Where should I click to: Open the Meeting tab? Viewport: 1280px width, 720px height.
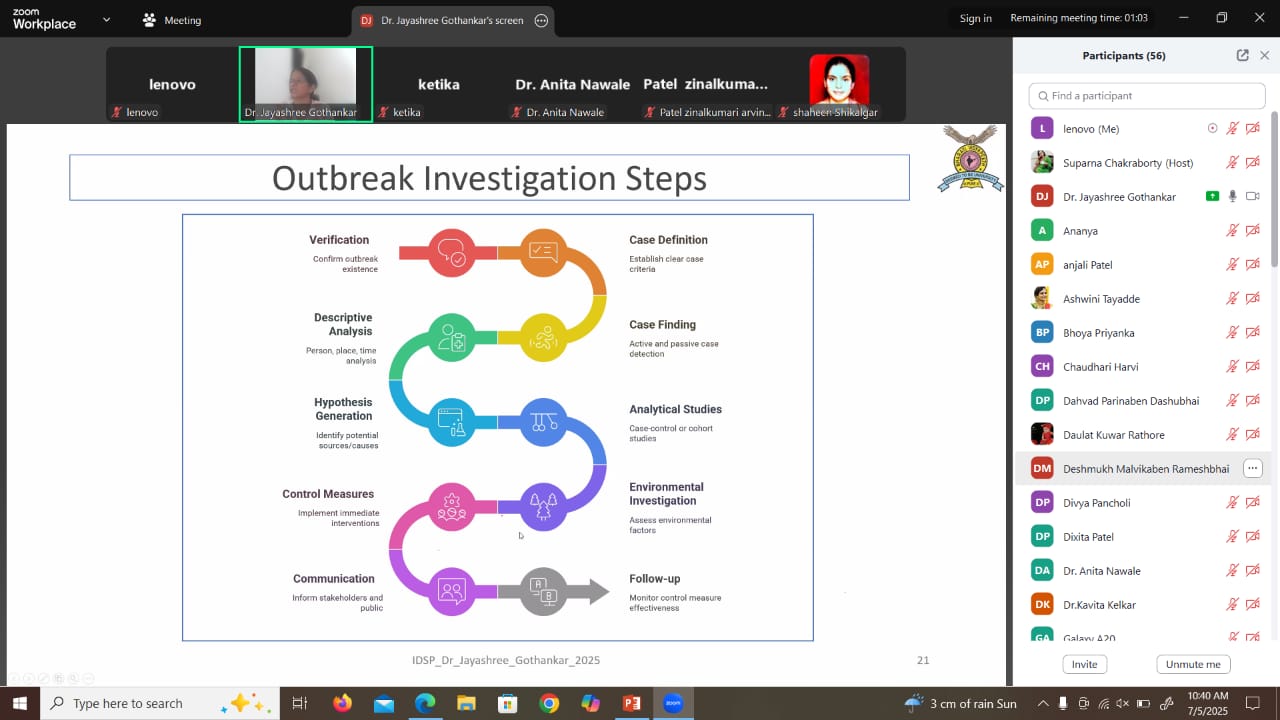click(x=171, y=20)
